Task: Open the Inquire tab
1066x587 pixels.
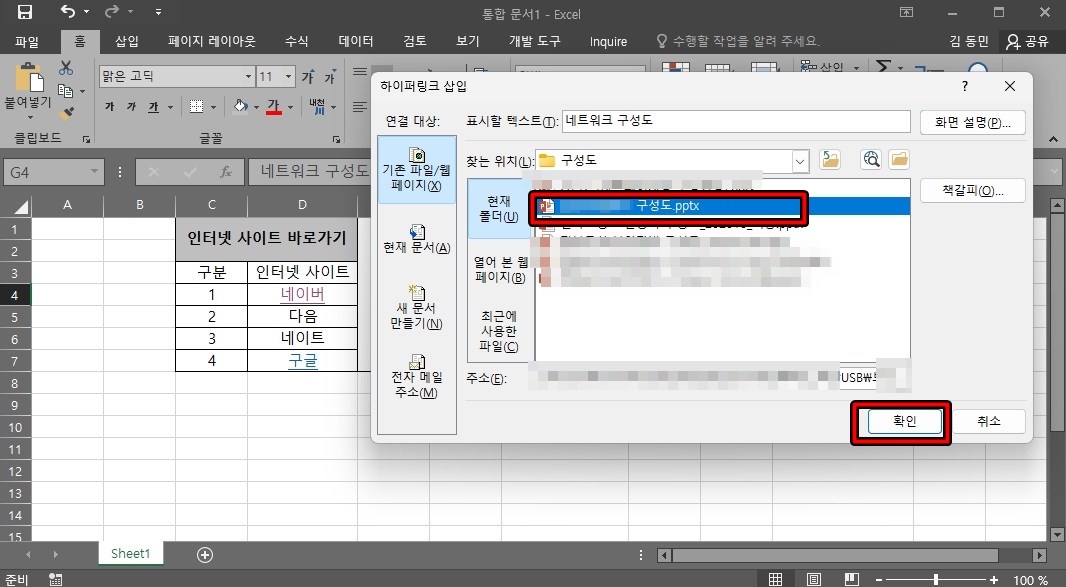Action: point(608,41)
